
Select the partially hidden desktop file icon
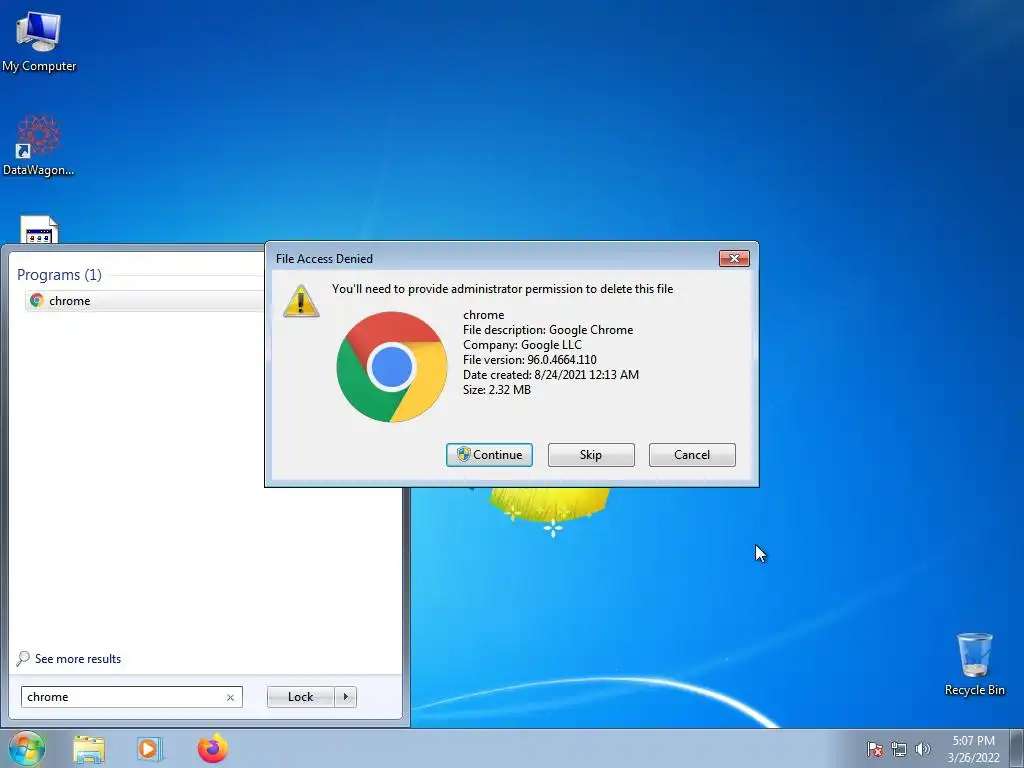click(39, 230)
